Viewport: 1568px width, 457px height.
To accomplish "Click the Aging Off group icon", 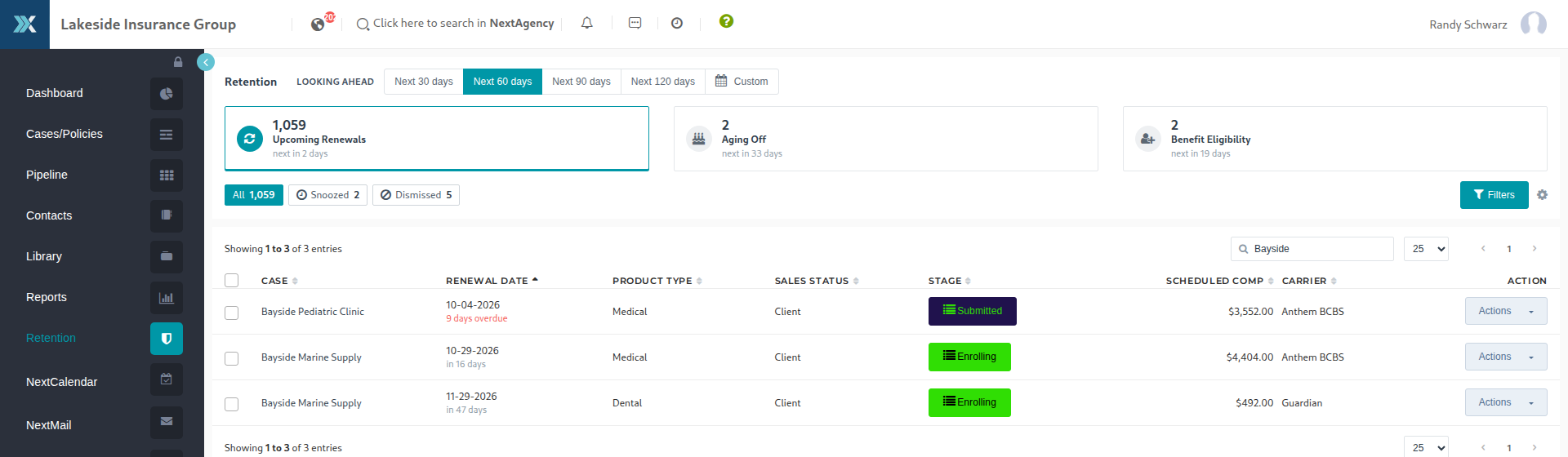I will click(699, 139).
